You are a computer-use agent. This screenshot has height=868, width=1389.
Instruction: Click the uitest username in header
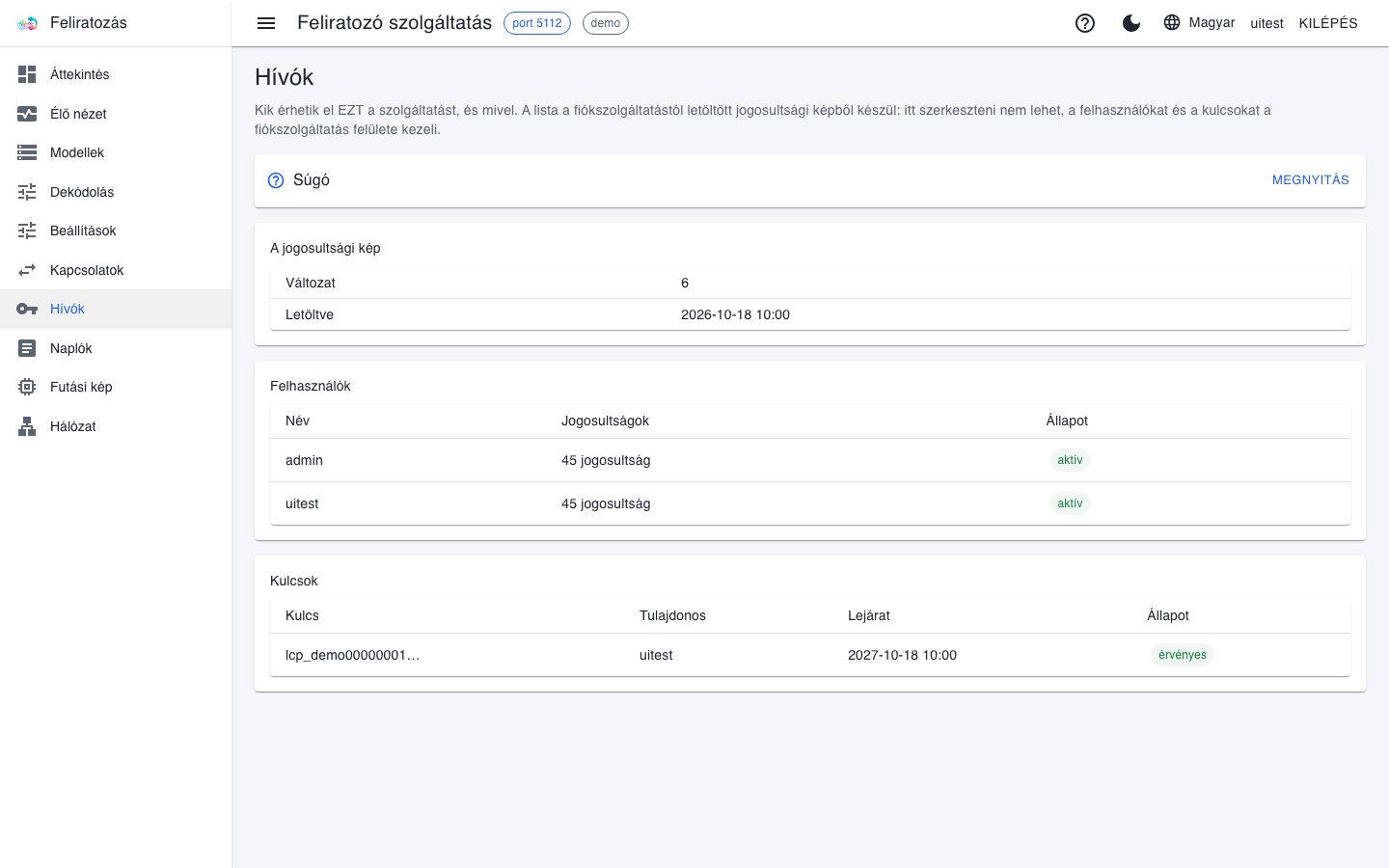tap(1266, 23)
